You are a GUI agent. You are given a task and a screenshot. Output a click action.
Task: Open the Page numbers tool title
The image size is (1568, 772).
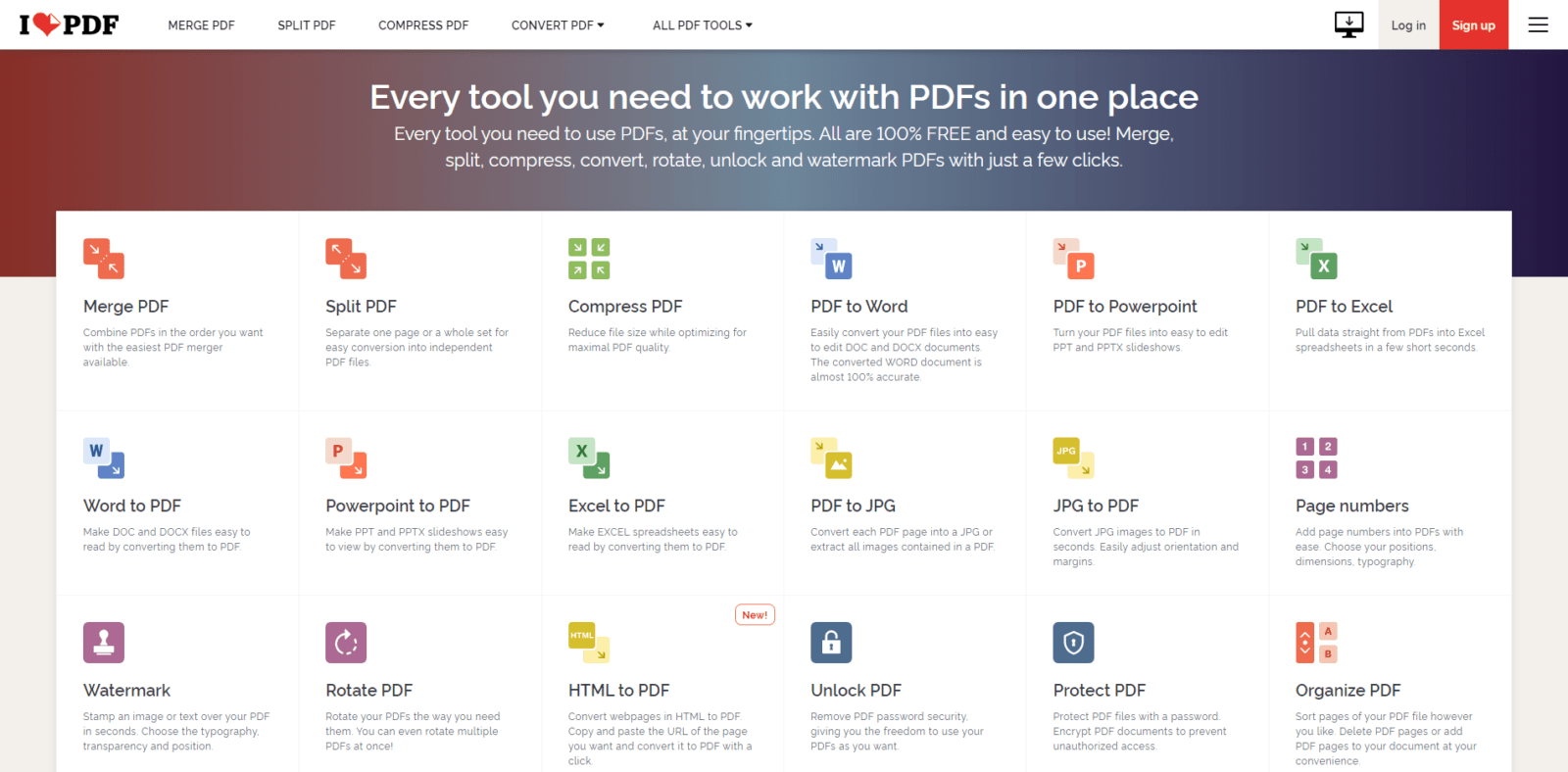pos(1352,506)
